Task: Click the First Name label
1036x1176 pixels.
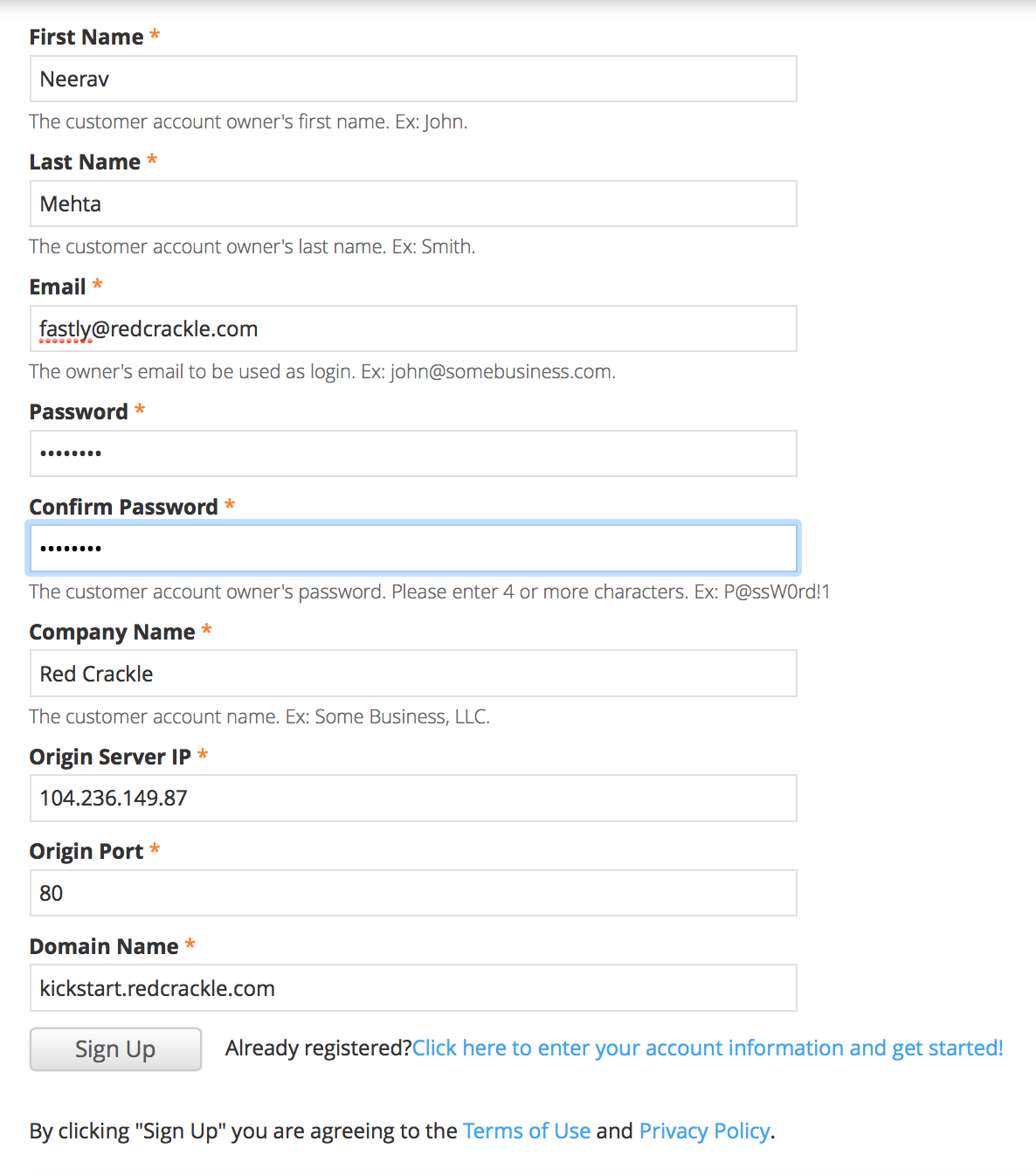Action: [x=86, y=37]
